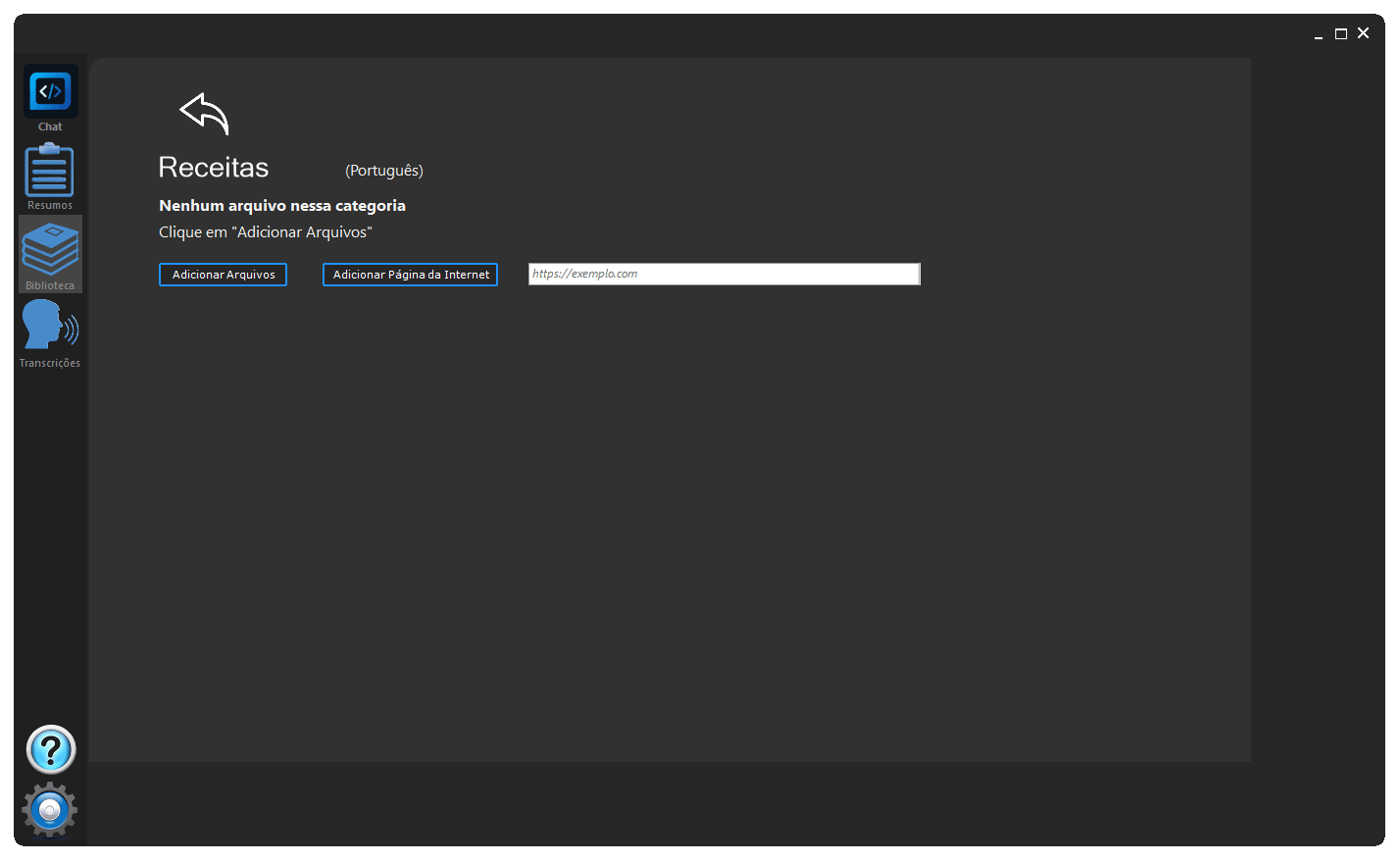Click the 'Nenhum arquivo nessa categoria' message
The width and height of the screenshot is (1400, 862).
click(282, 206)
